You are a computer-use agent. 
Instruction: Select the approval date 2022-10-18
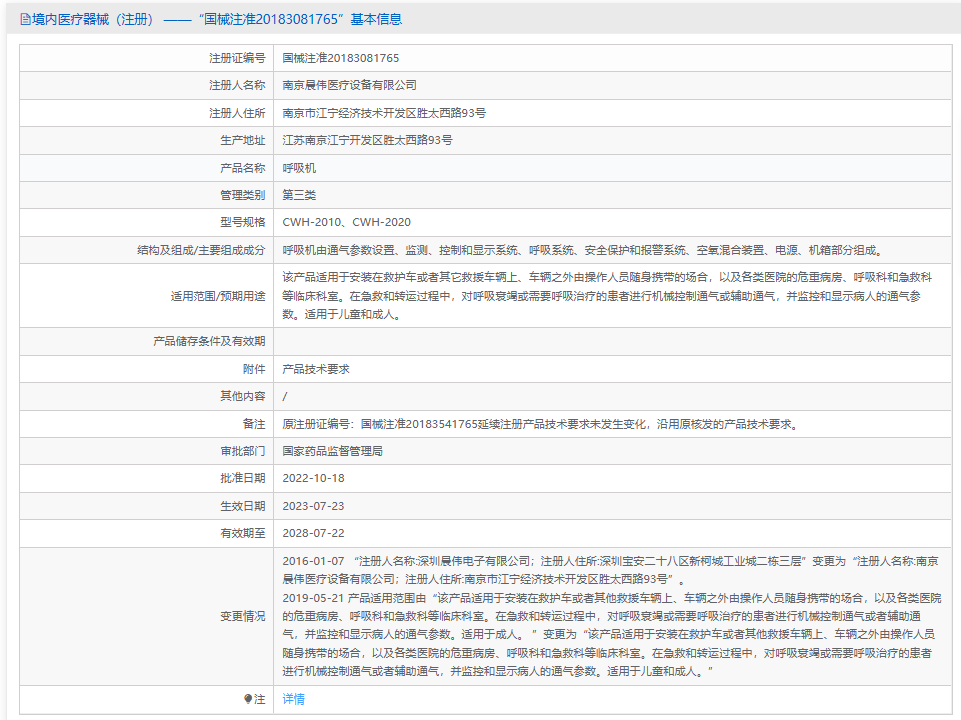(314, 479)
